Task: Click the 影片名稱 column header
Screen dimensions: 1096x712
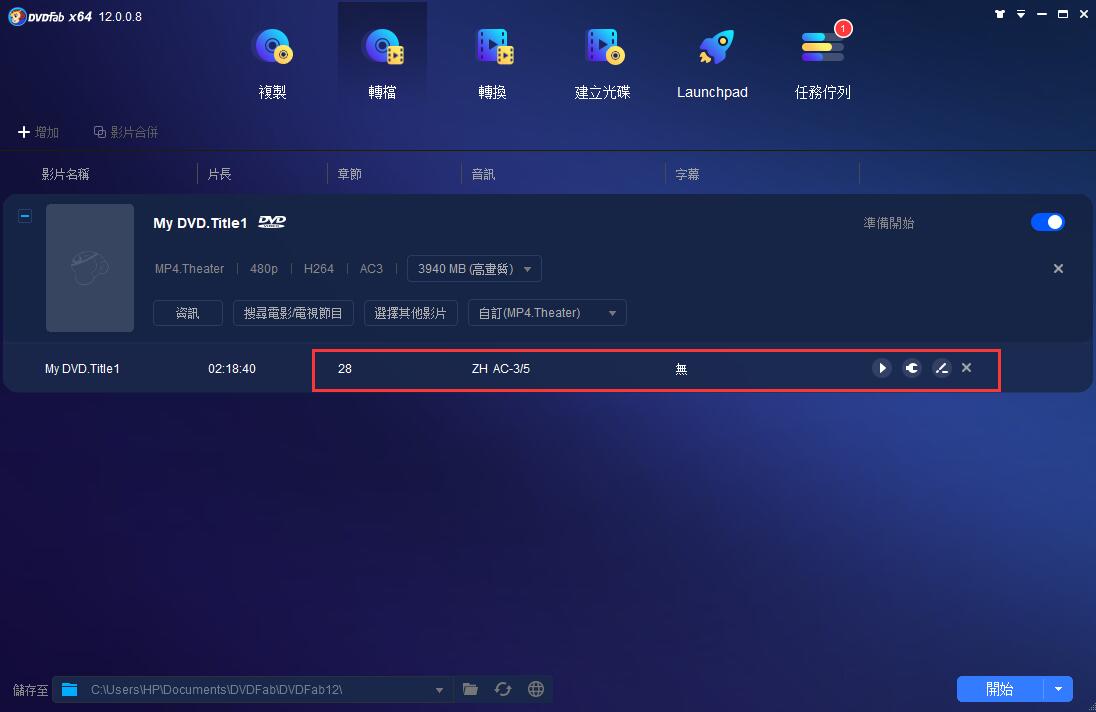Action: (x=66, y=174)
